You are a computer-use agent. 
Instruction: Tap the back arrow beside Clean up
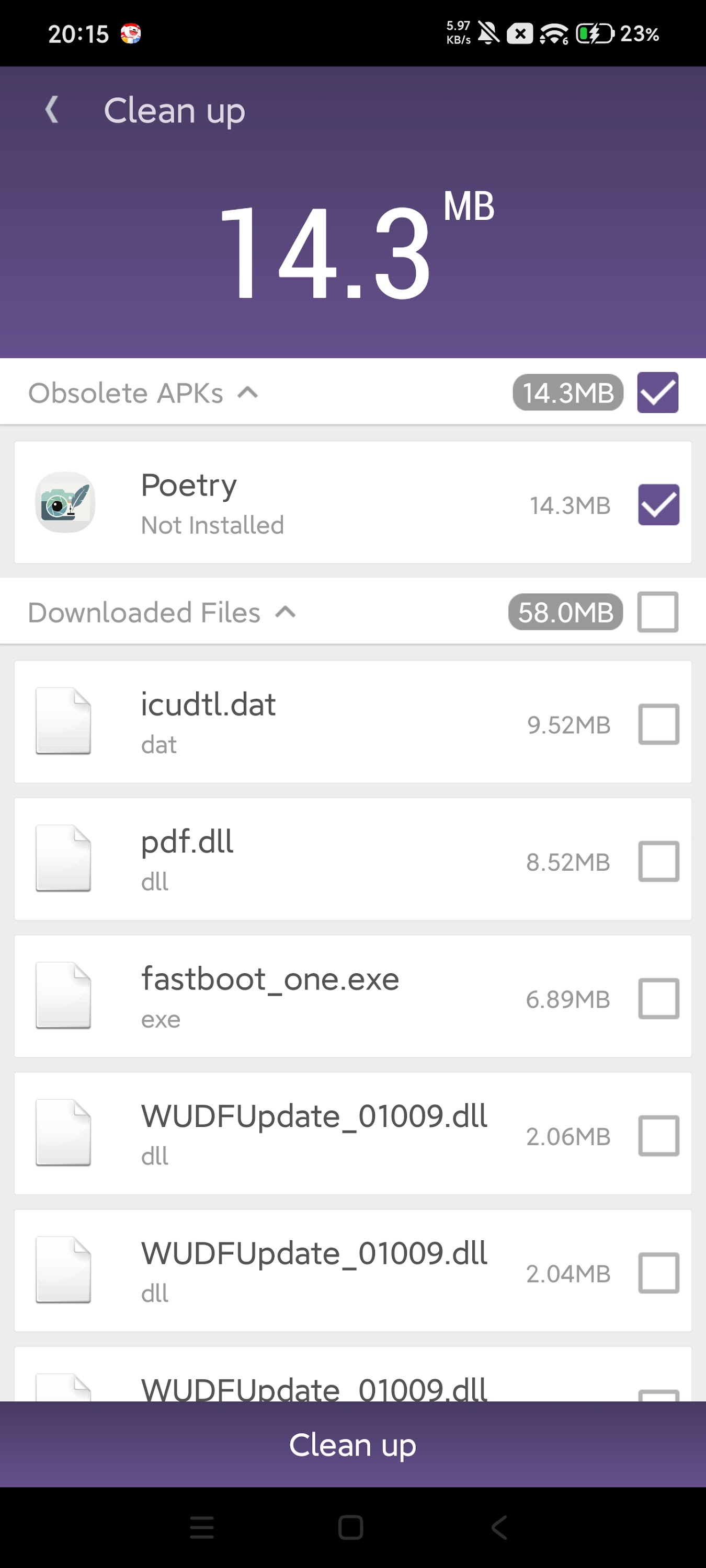[x=52, y=110]
